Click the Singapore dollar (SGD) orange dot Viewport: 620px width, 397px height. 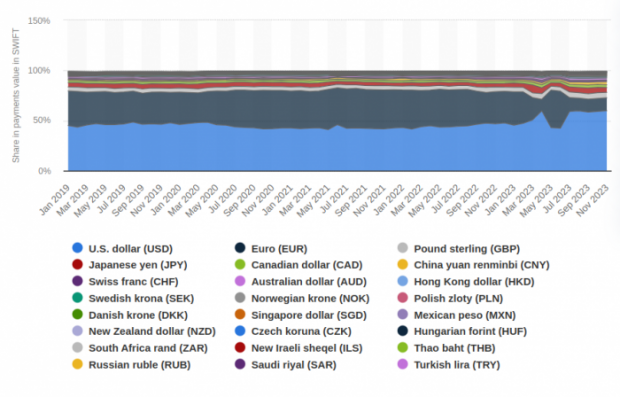pyautogui.click(x=240, y=315)
